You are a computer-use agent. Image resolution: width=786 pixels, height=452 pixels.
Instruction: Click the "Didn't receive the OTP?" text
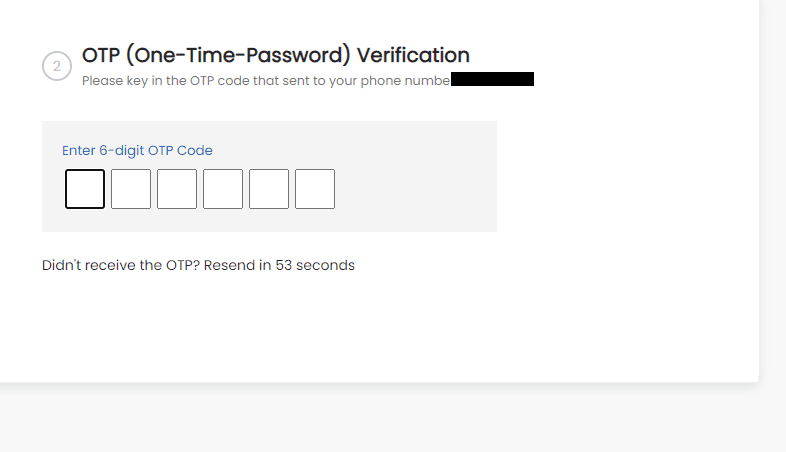[120, 266]
